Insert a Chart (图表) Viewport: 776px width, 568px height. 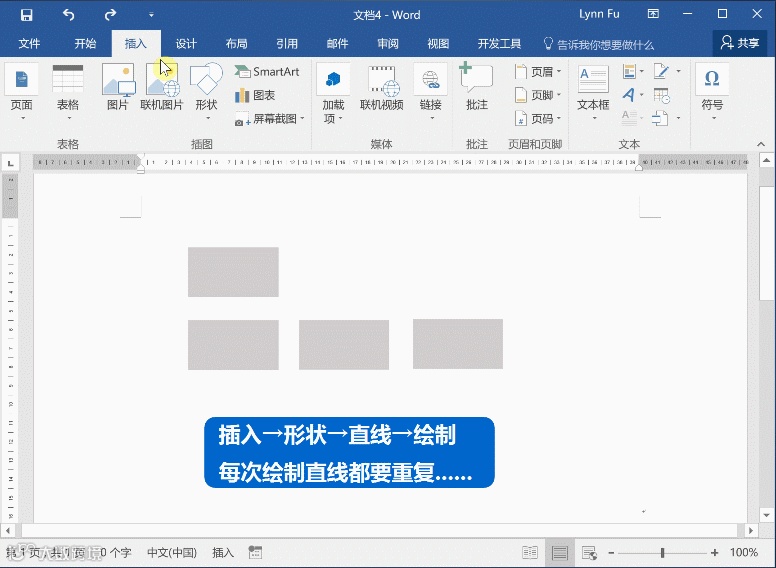click(255, 95)
